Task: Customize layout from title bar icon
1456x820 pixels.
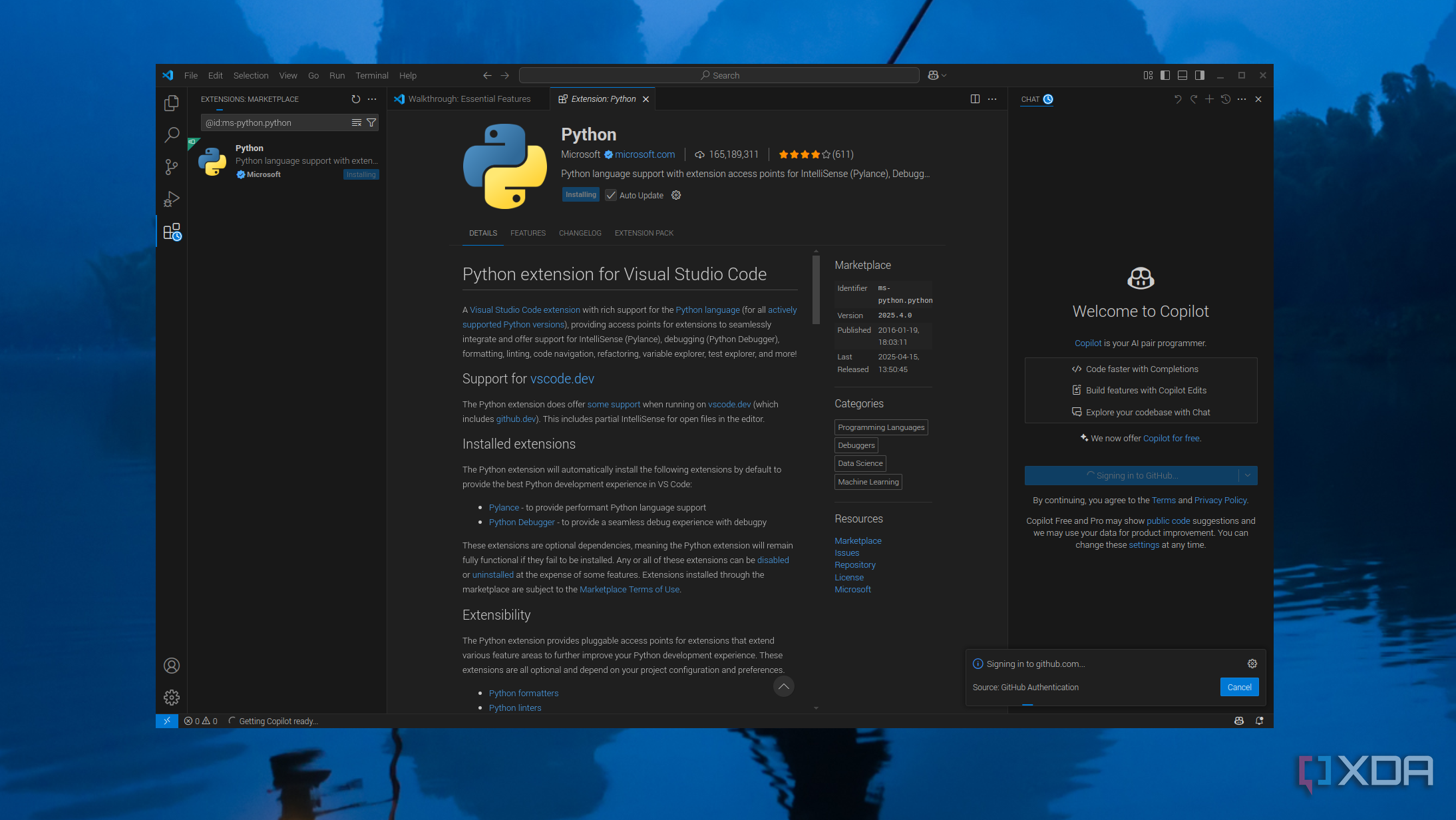Action: click(x=1148, y=75)
